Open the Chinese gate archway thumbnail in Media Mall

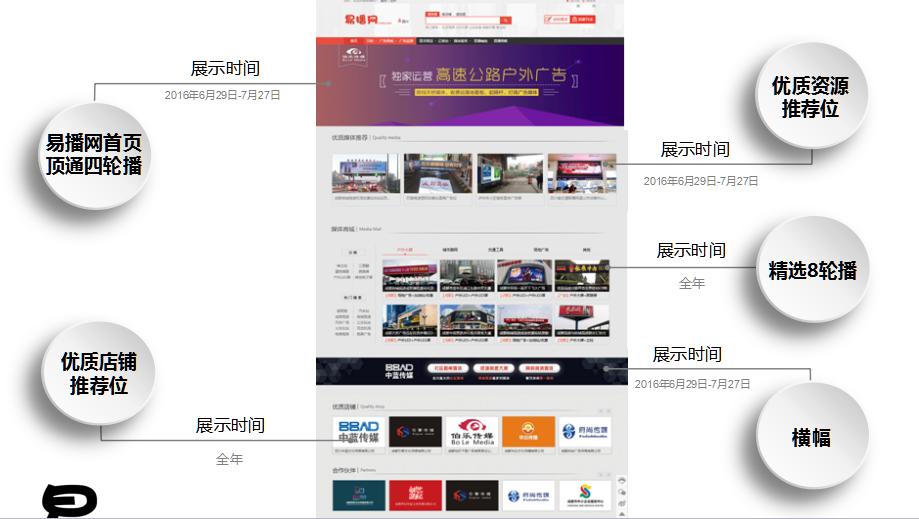pos(582,275)
